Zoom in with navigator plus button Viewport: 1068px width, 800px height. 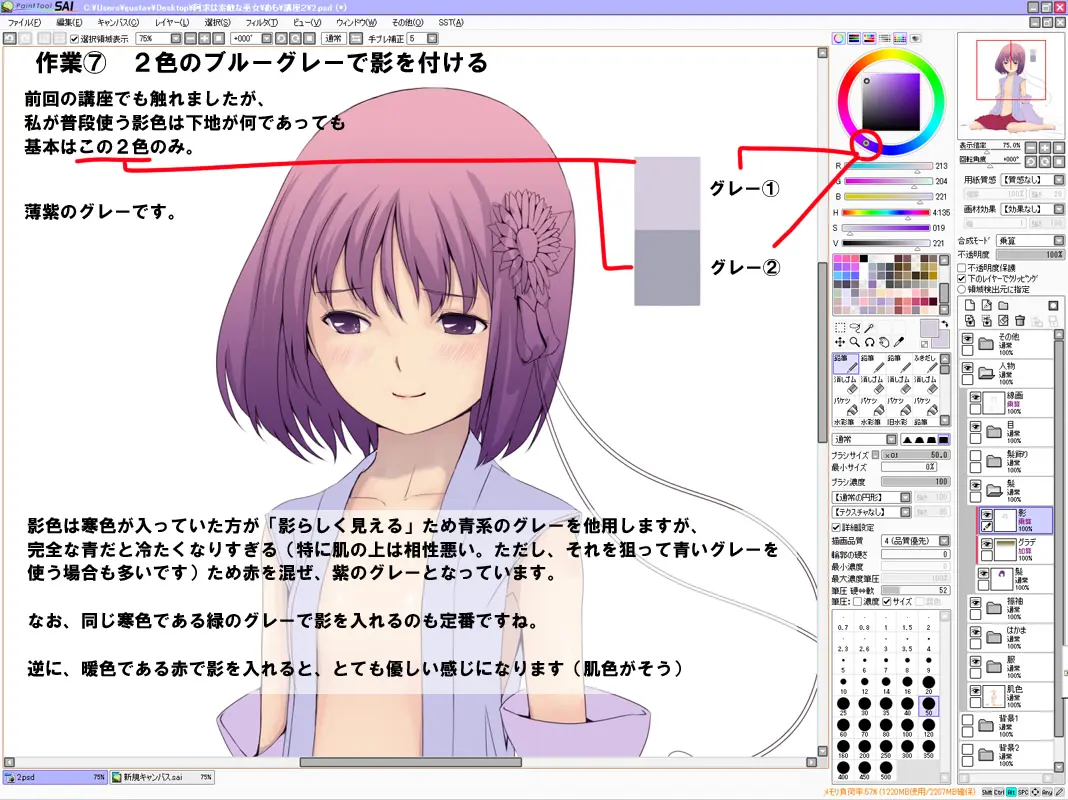pos(1045,147)
